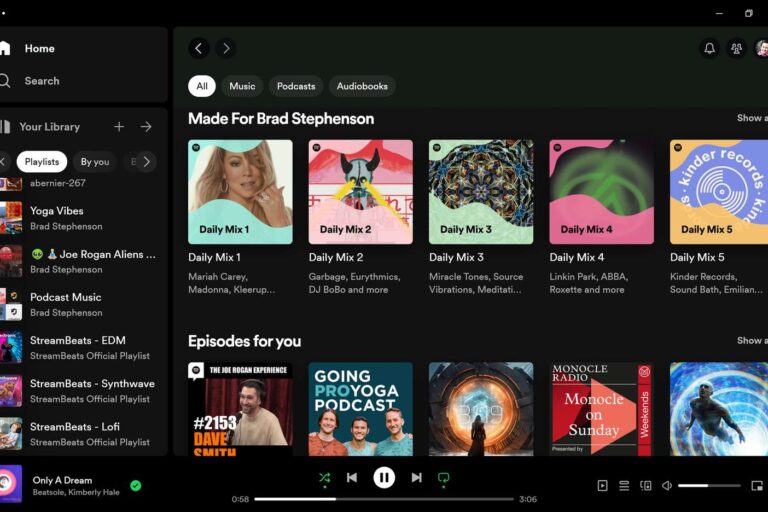Navigate back with the left arrow button
Image resolution: width=768 pixels, height=512 pixels.
point(199,49)
